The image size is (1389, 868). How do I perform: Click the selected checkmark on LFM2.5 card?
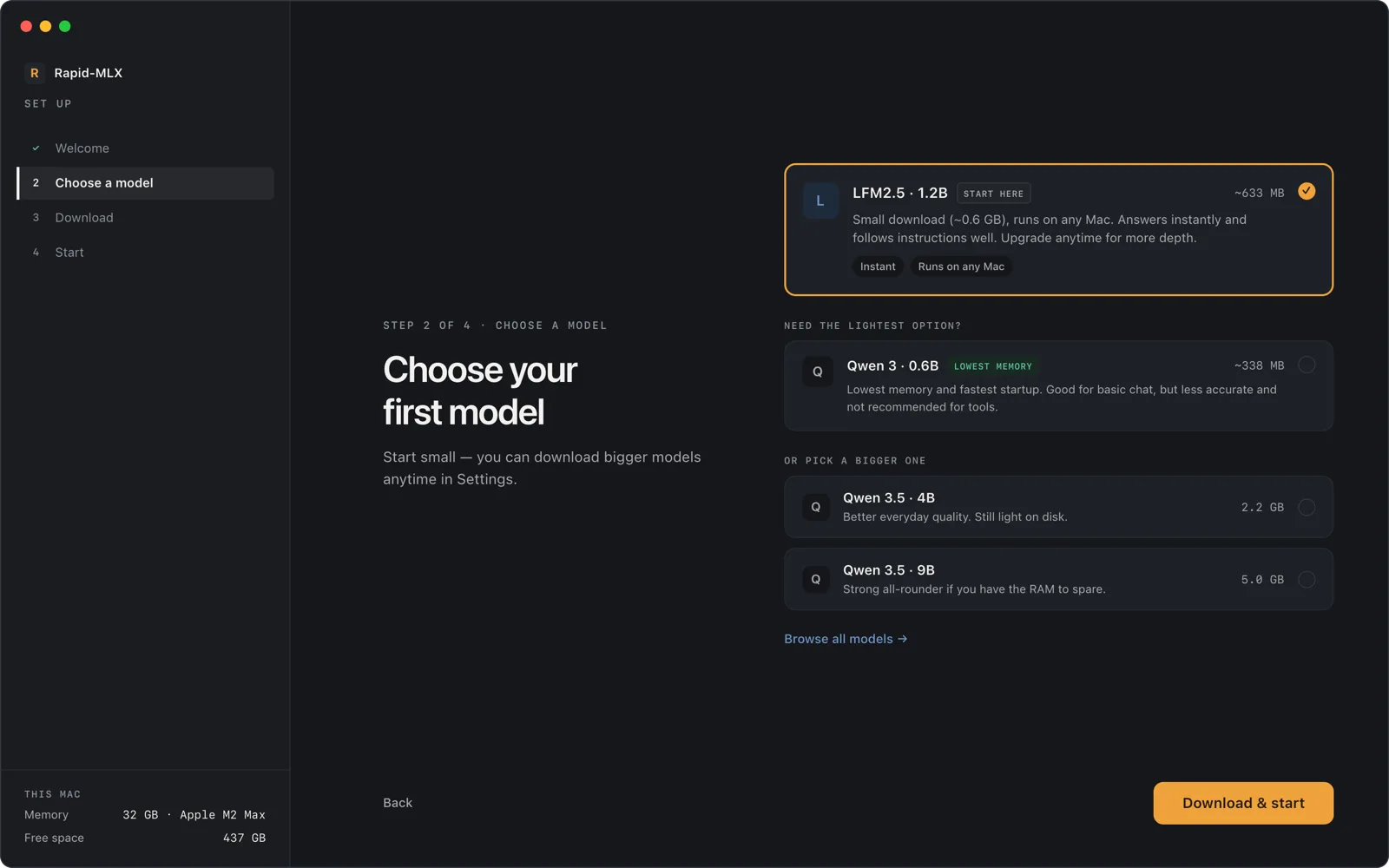1307,191
